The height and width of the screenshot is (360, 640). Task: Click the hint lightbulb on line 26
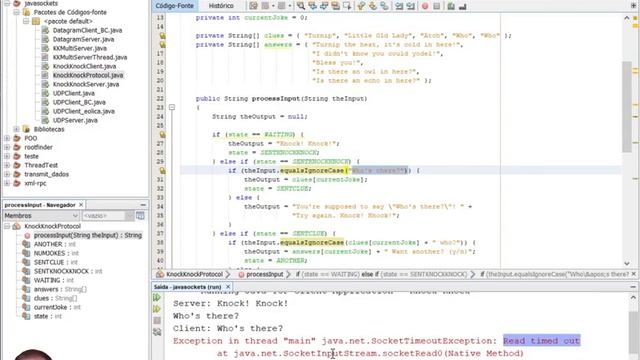tap(162, 135)
